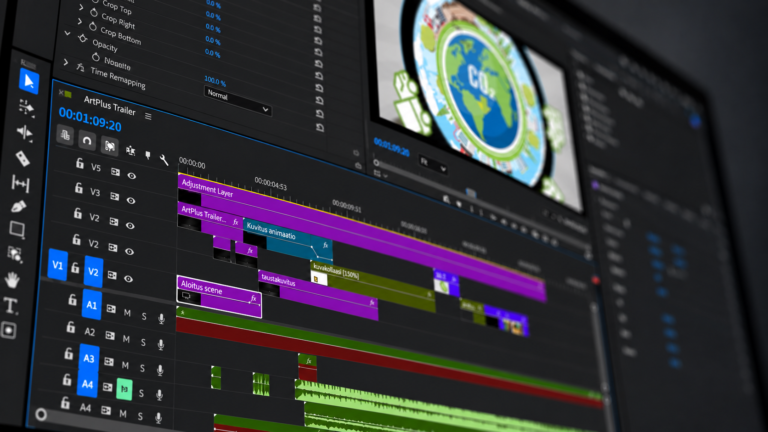Click ruler at 00:00:04:53 mark
The image size is (768, 432).
point(270,184)
